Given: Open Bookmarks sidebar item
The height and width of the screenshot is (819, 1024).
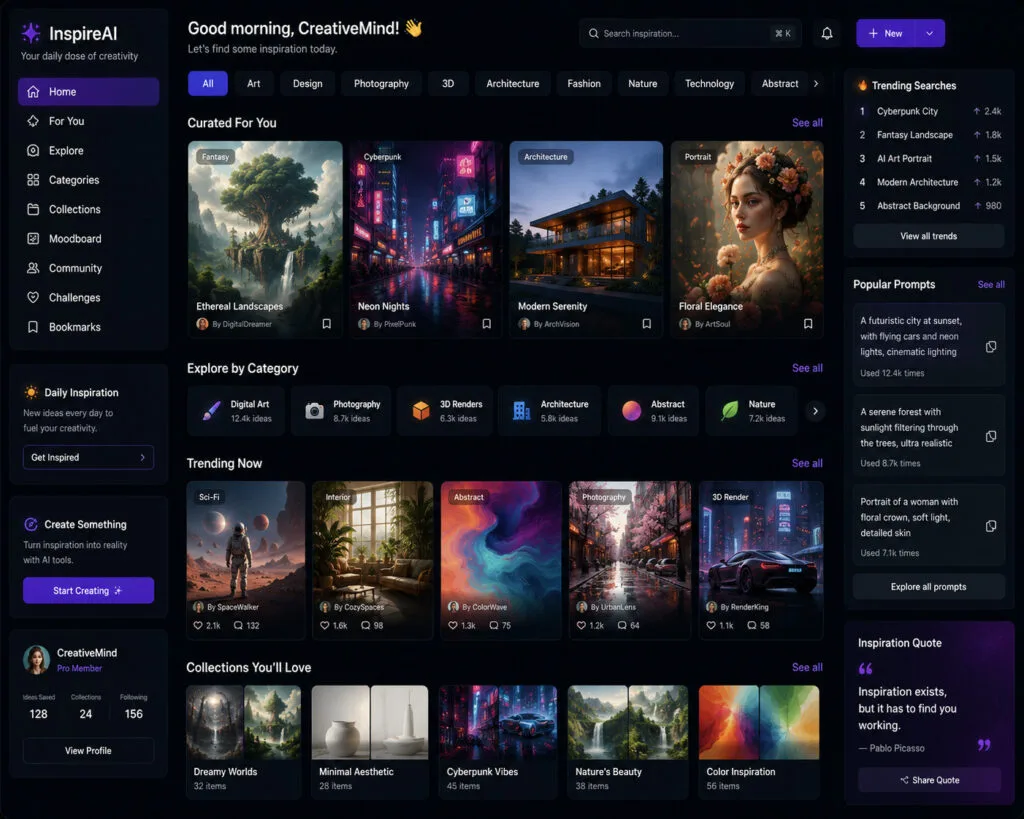Looking at the screenshot, I should point(88,327).
